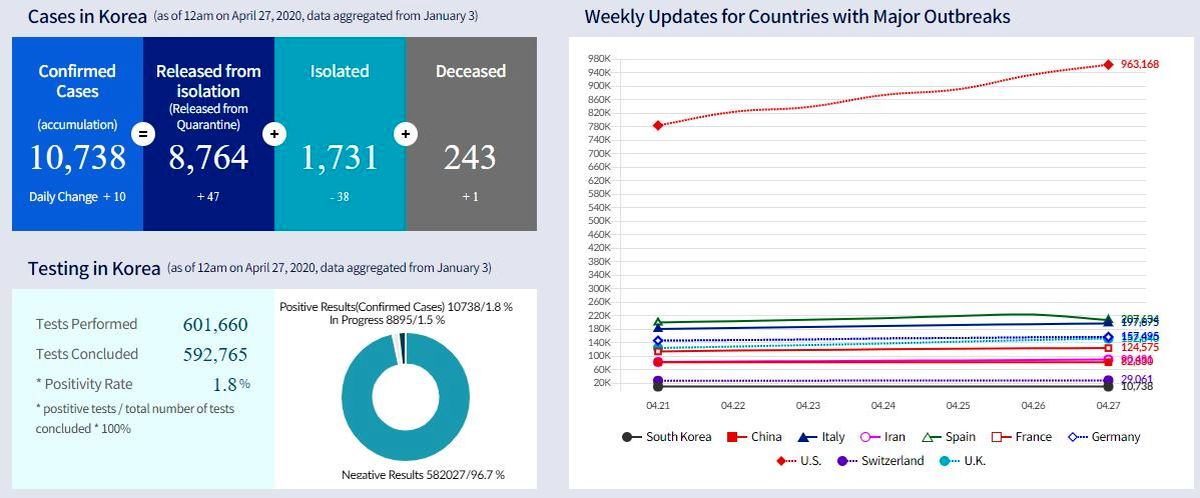Viewport: 1200px width, 498px height.
Task: Click the Switzerland legend item
Action: pyautogui.click(x=879, y=461)
